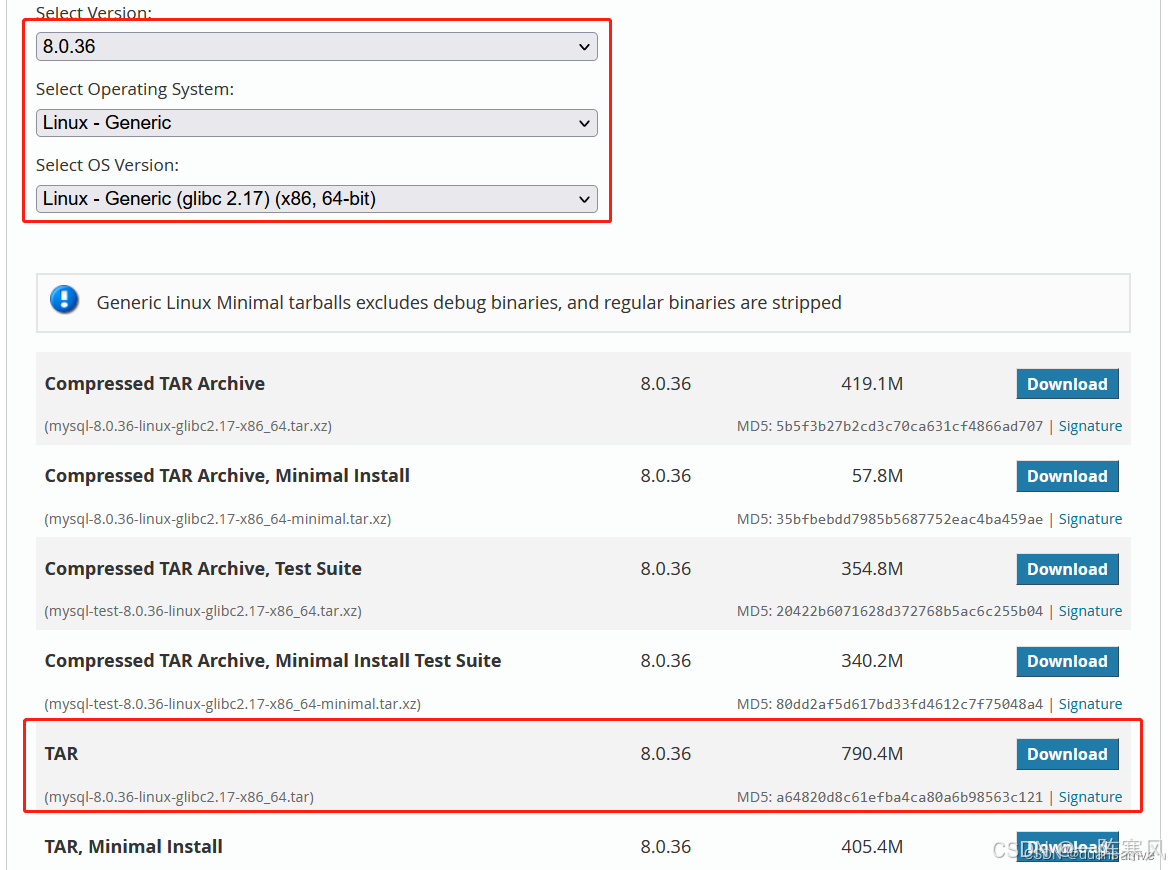Screen dimensions: 1170x870
Task: Click 'Compressed TAR Archive, Test Suite' title
Action: (203, 569)
